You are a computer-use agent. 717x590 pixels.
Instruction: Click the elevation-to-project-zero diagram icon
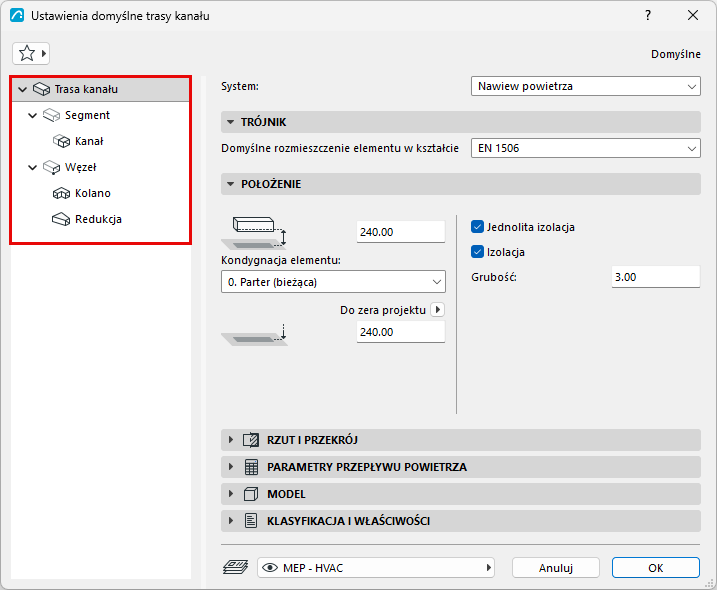pyautogui.click(x=255, y=335)
